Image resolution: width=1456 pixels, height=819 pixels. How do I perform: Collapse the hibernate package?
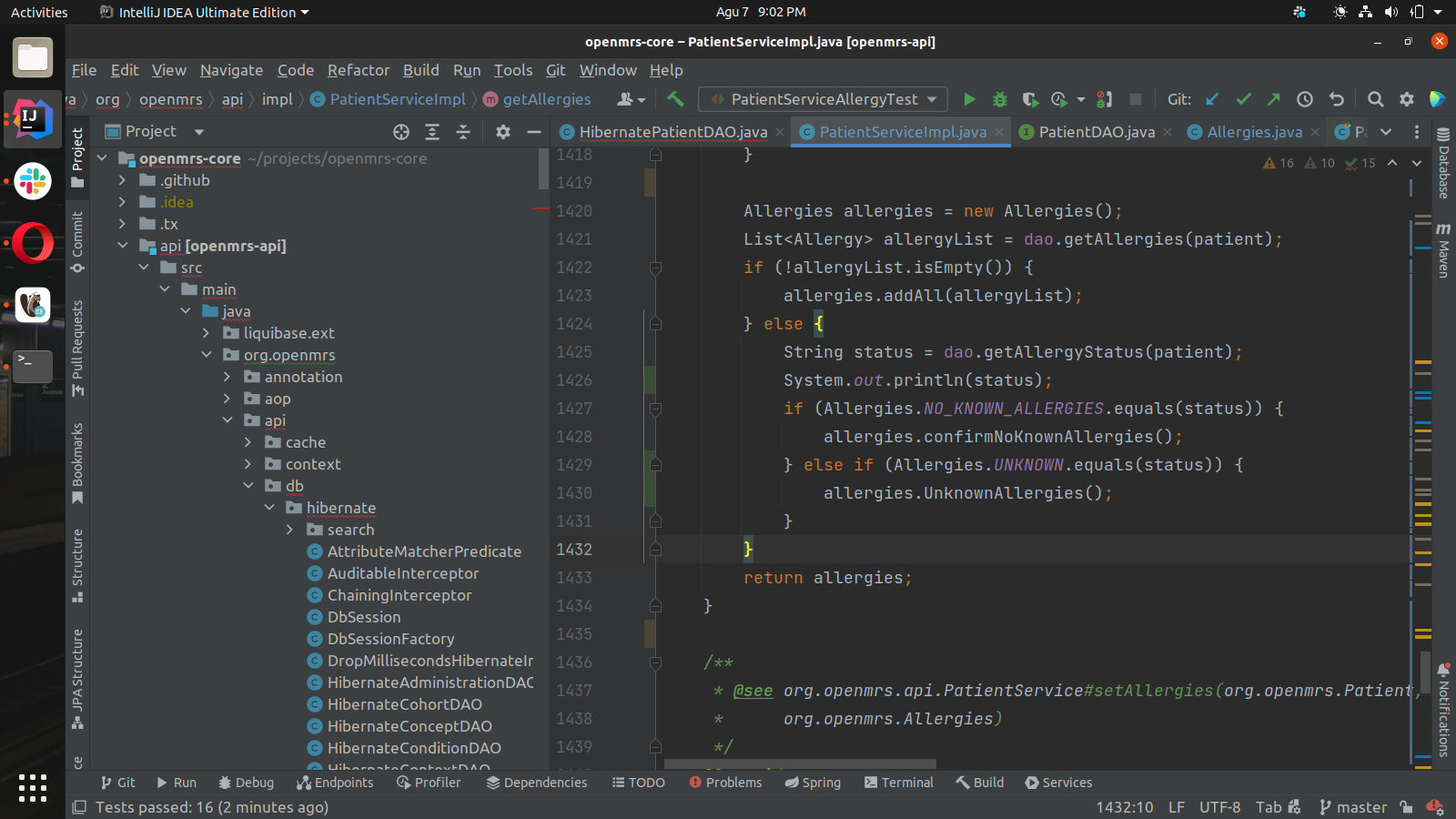(269, 508)
